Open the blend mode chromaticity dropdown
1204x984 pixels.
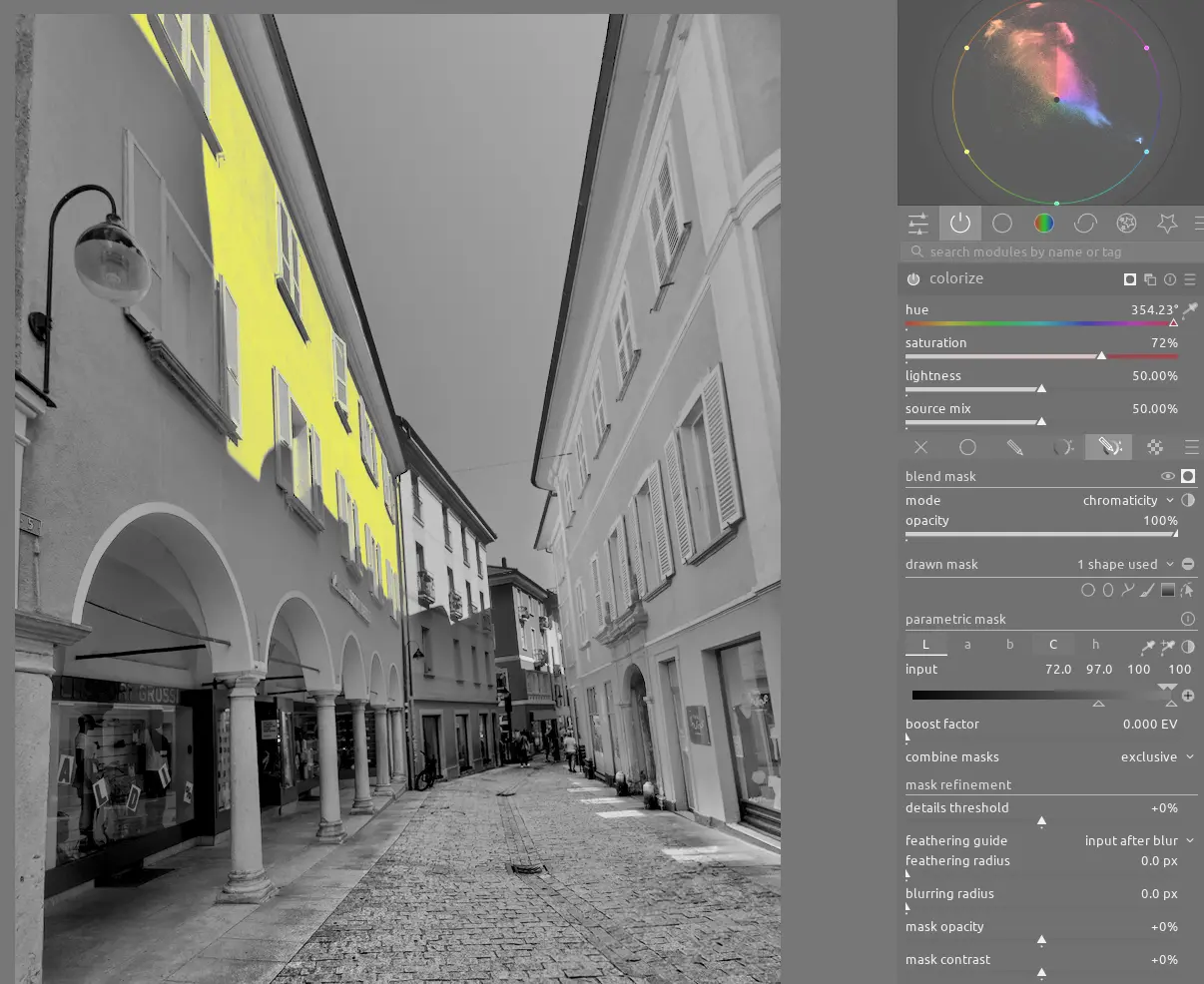pos(1128,501)
